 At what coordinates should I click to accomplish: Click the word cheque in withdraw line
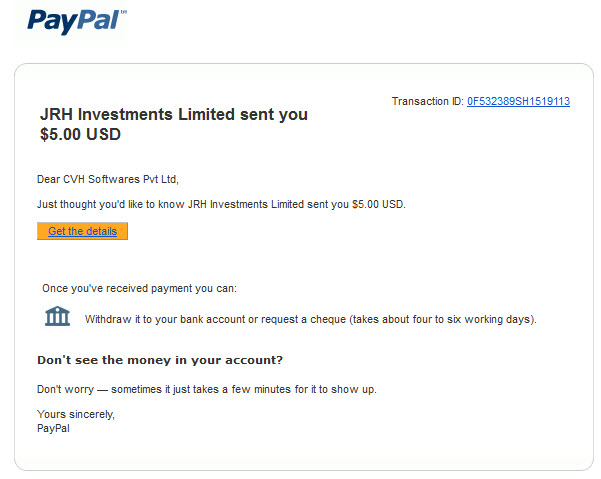click(328, 319)
